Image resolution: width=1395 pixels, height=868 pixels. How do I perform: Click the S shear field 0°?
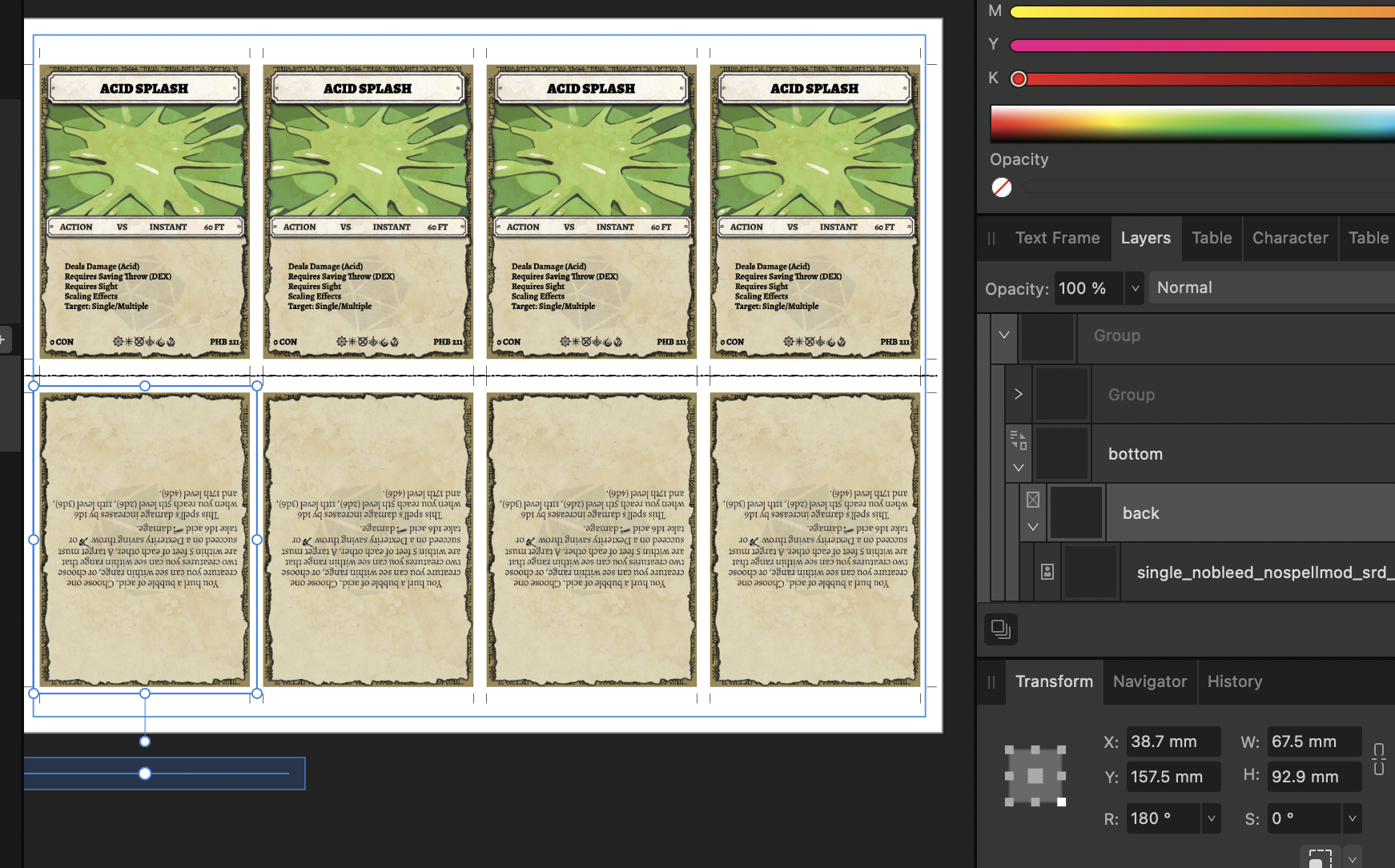coord(1305,818)
